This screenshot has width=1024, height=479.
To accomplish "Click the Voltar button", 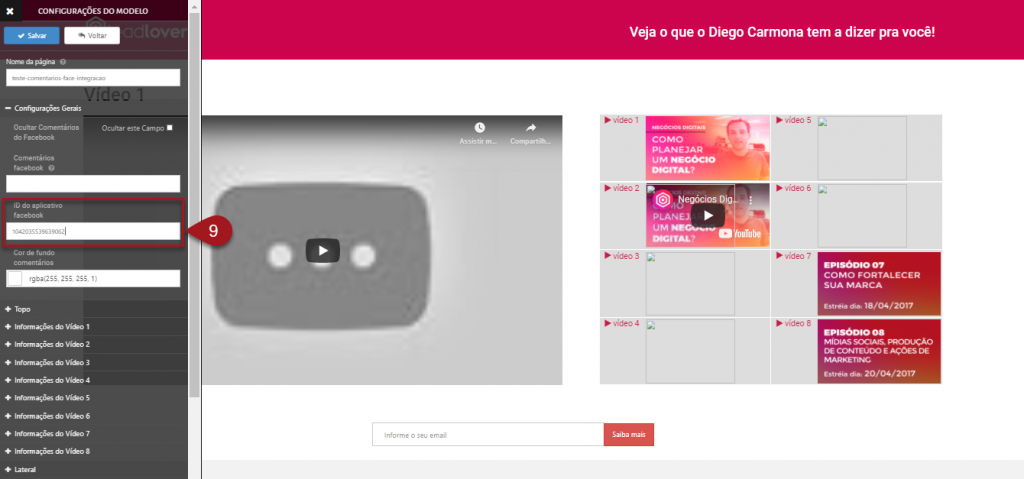I will pos(92,35).
